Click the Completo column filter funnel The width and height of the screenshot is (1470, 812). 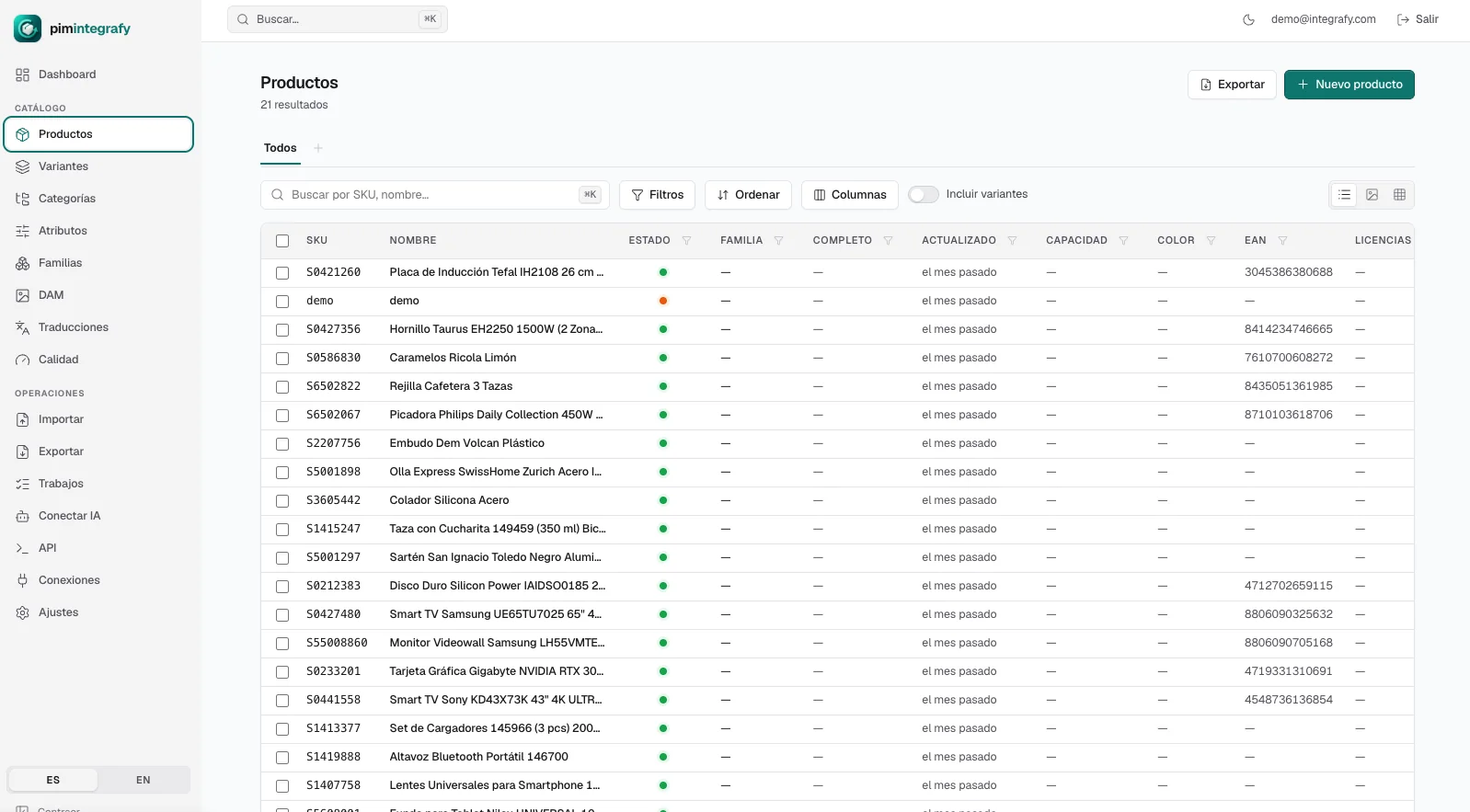pyautogui.click(x=888, y=241)
